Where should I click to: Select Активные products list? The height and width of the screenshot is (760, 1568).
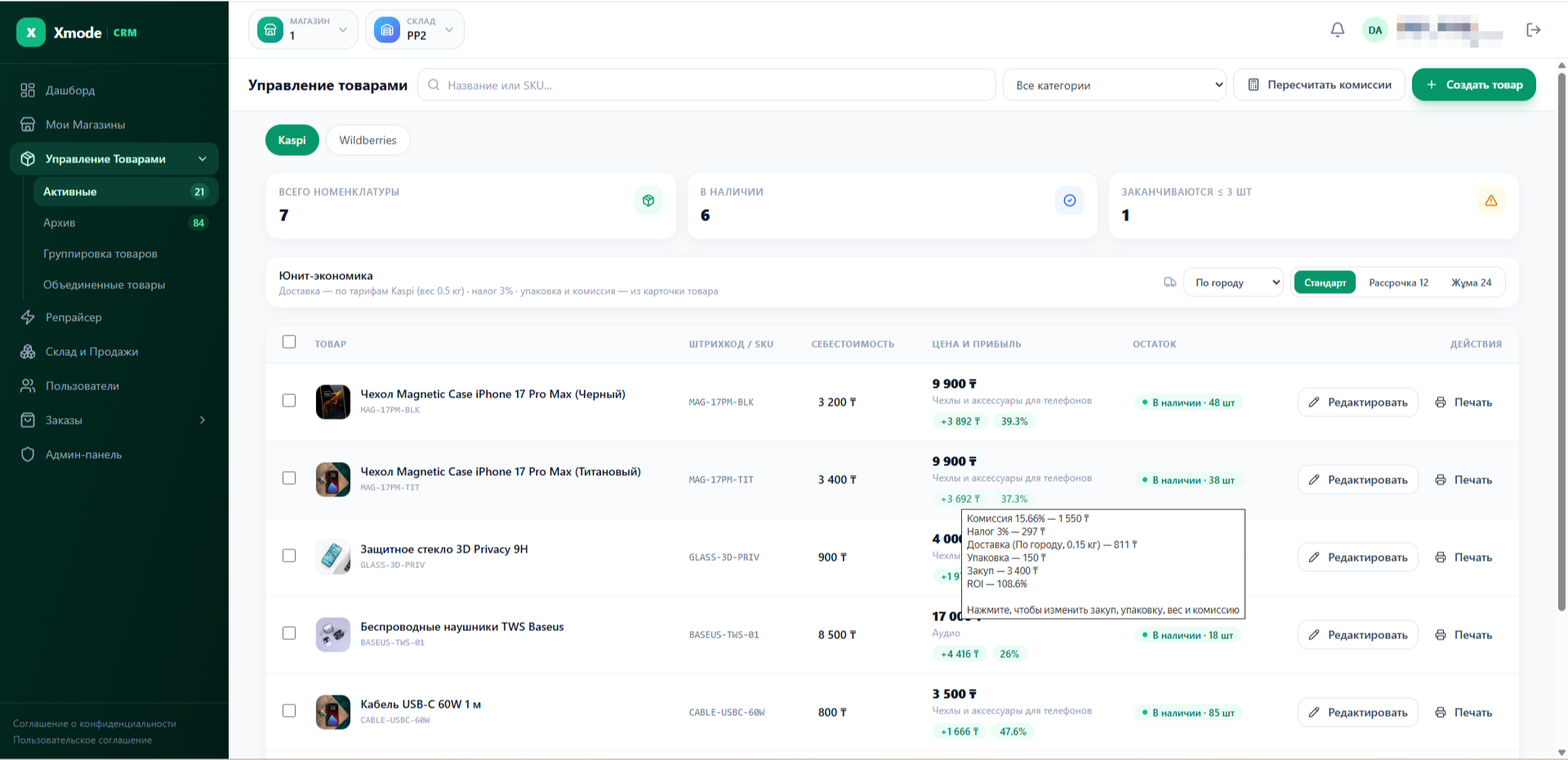coord(126,192)
